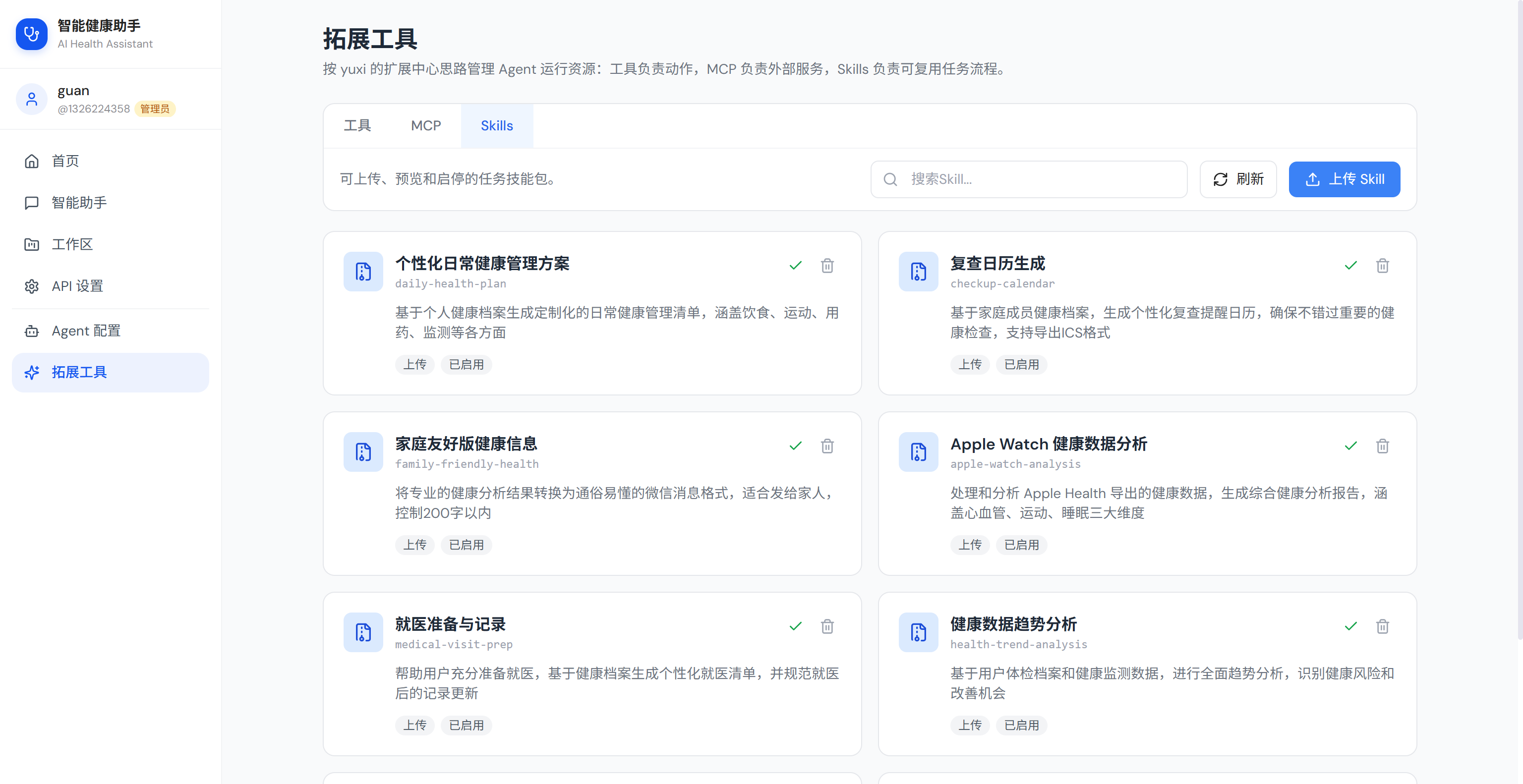Viewport: 1523px width, 784px height.
Task: Toggle enable checkmark for 复查日历生成
Action: coord(1350,265)
